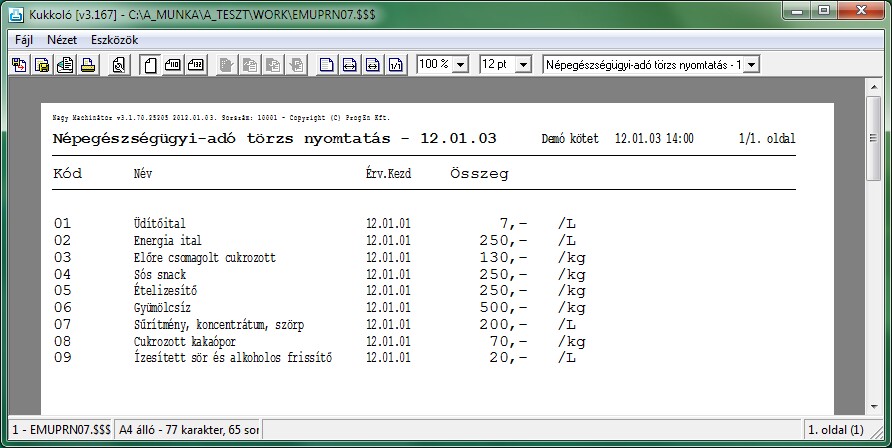This screenshot has height=448, width=892.
Task: Click the vertical scrollbar up arrow
Action: (873, 86)
